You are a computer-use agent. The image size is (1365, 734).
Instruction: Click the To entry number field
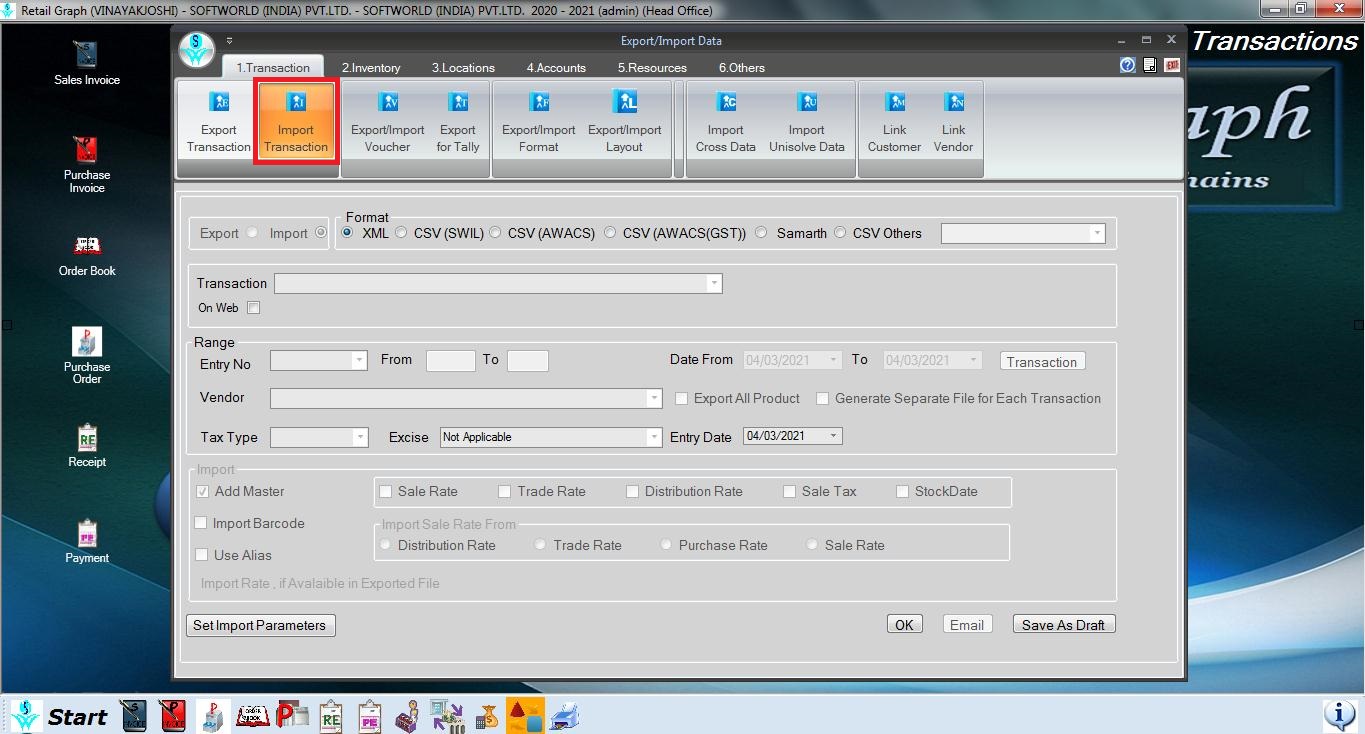(x=527, y=360)
